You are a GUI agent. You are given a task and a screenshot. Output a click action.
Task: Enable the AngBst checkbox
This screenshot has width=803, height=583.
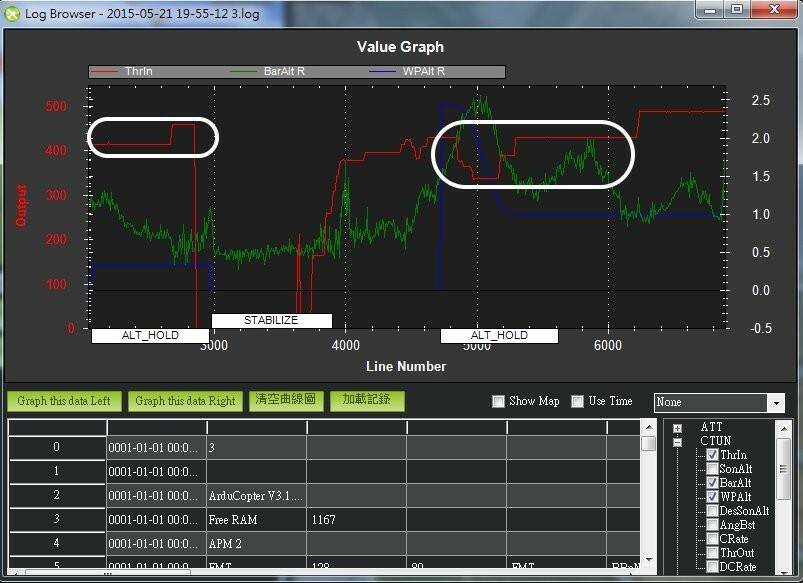click(712, 525)
